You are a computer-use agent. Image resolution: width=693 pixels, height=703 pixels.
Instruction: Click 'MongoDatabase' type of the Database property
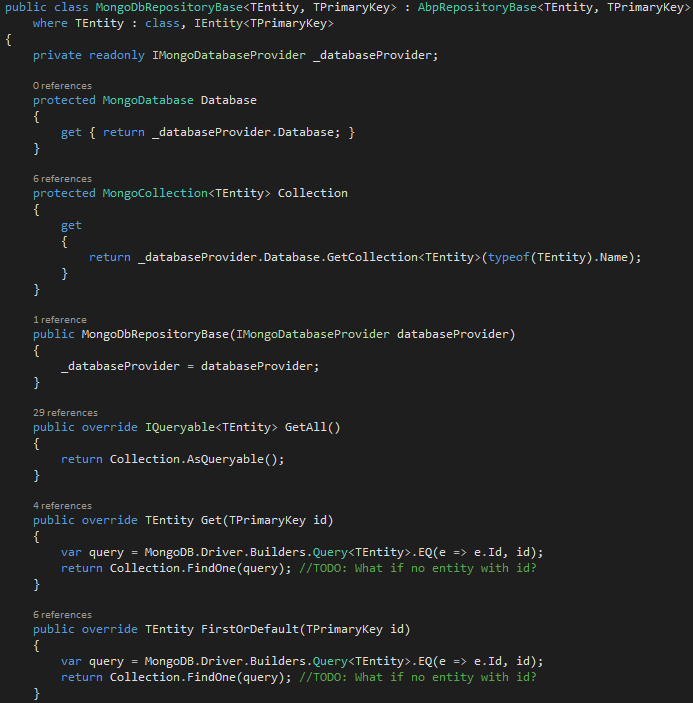click(148, 100)
